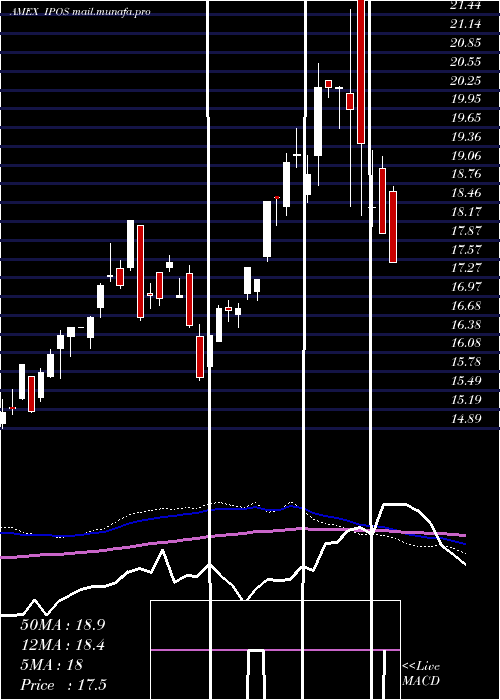
Task: Click the 20.85 price axis label
Action: click(466, 42)
